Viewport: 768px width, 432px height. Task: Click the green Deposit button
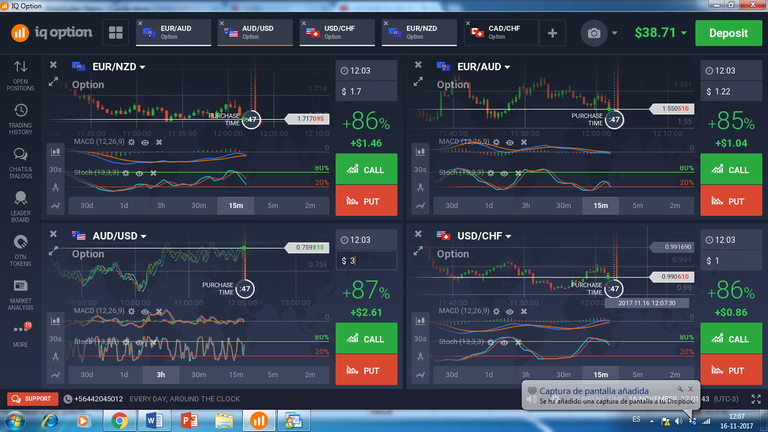tap(728, 33)
